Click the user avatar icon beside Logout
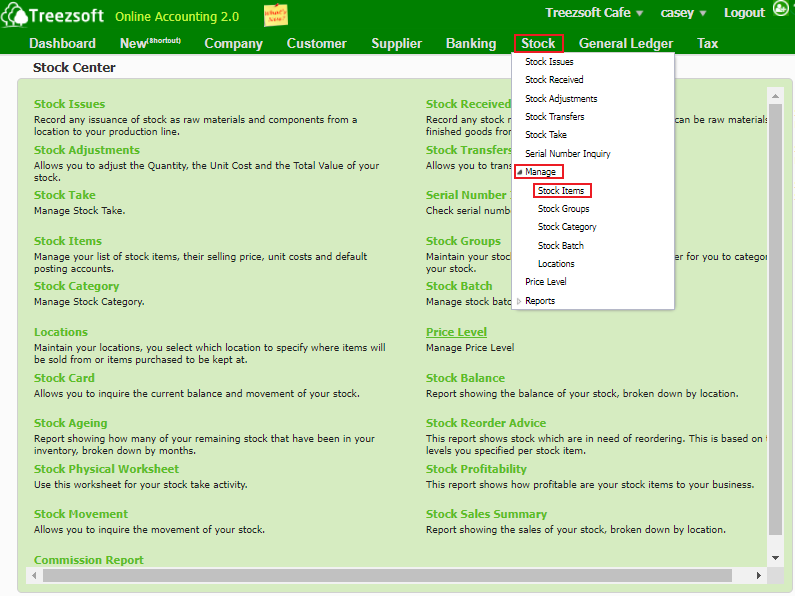Screen dimensions: 795x596 click(x=782, y=12)
